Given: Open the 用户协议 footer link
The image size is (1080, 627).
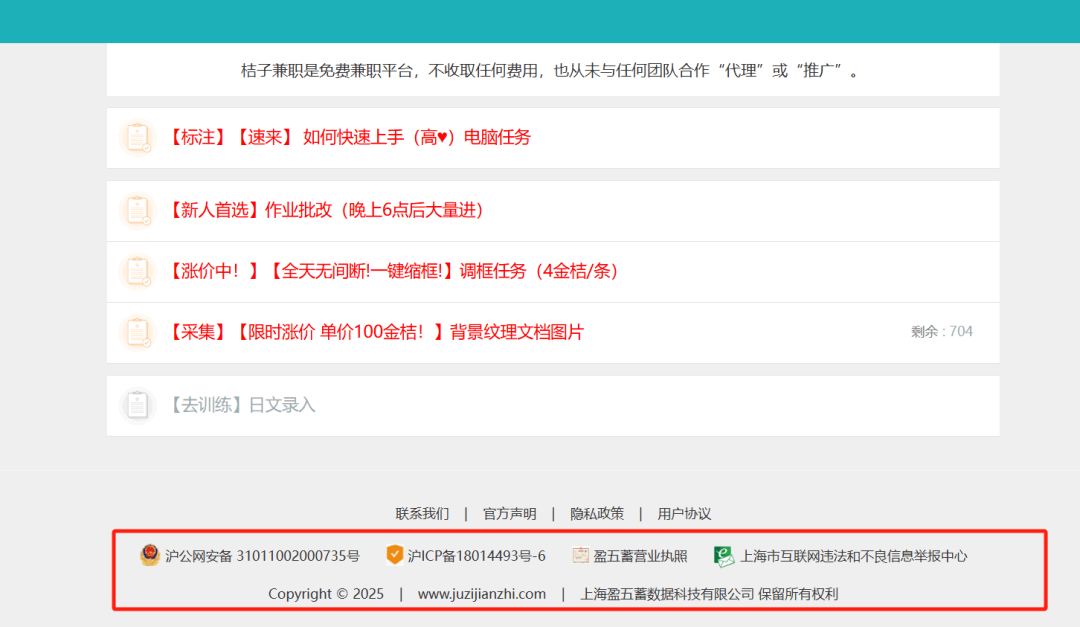Looking at the screenshot, I should (x=684, y=514).
